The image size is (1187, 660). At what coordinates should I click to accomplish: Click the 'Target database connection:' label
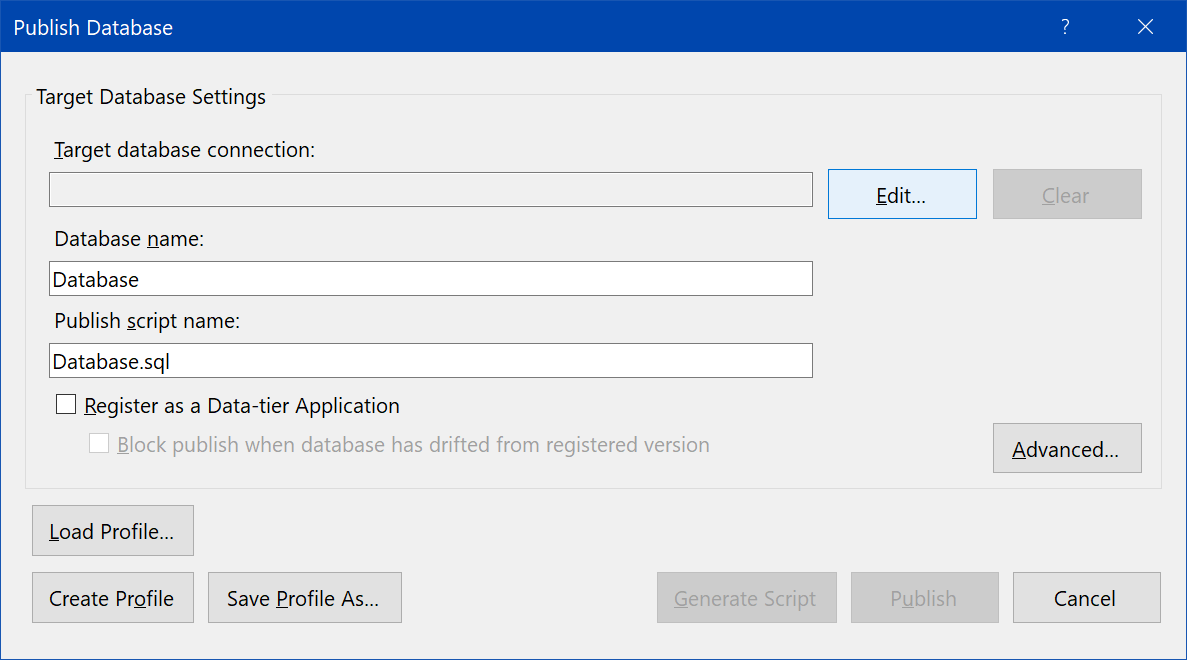[185, 150]
